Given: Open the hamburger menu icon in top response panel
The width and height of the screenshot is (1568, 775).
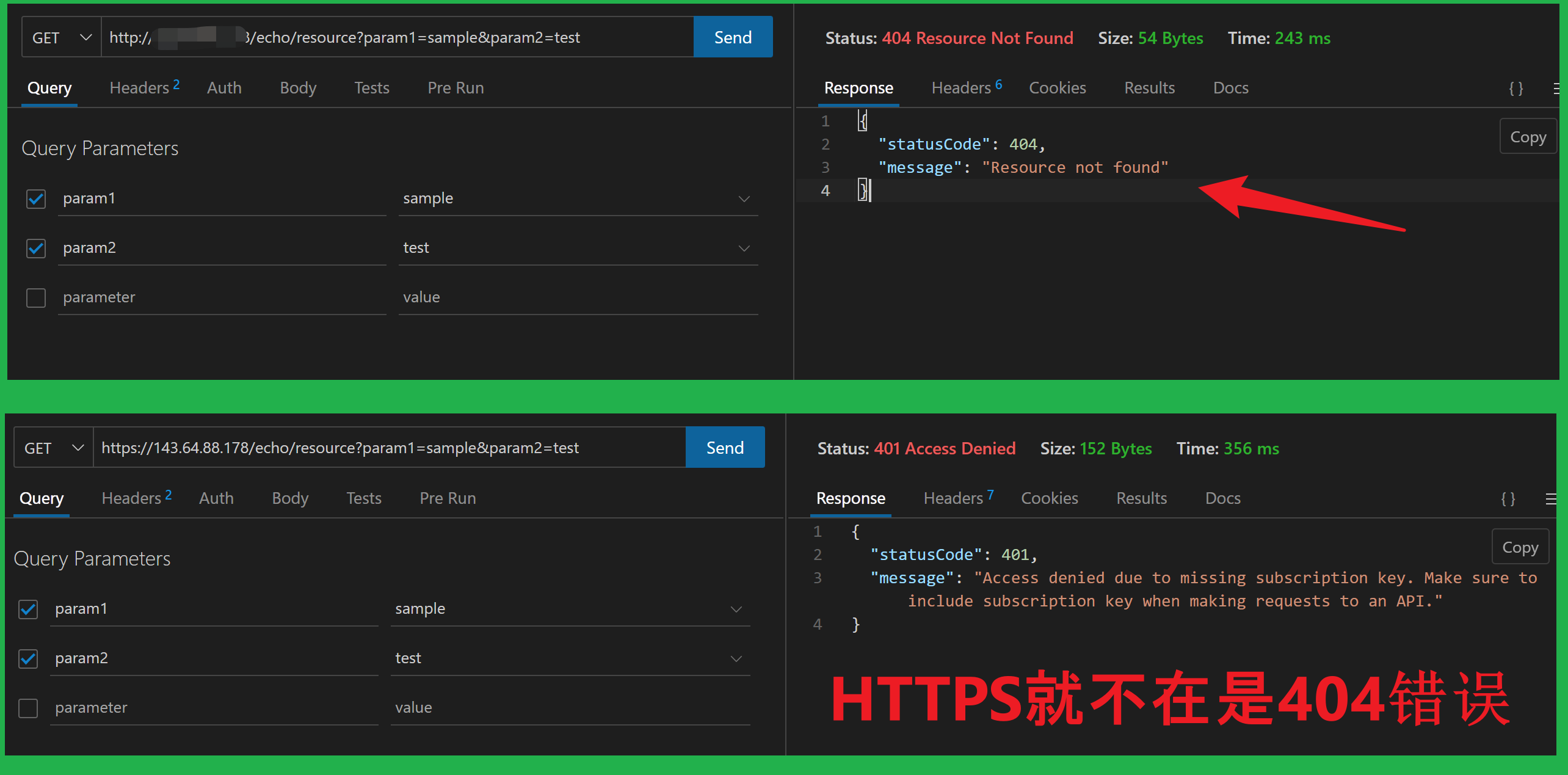Looking at the screenshot, I should click(x=1555, y=89).
